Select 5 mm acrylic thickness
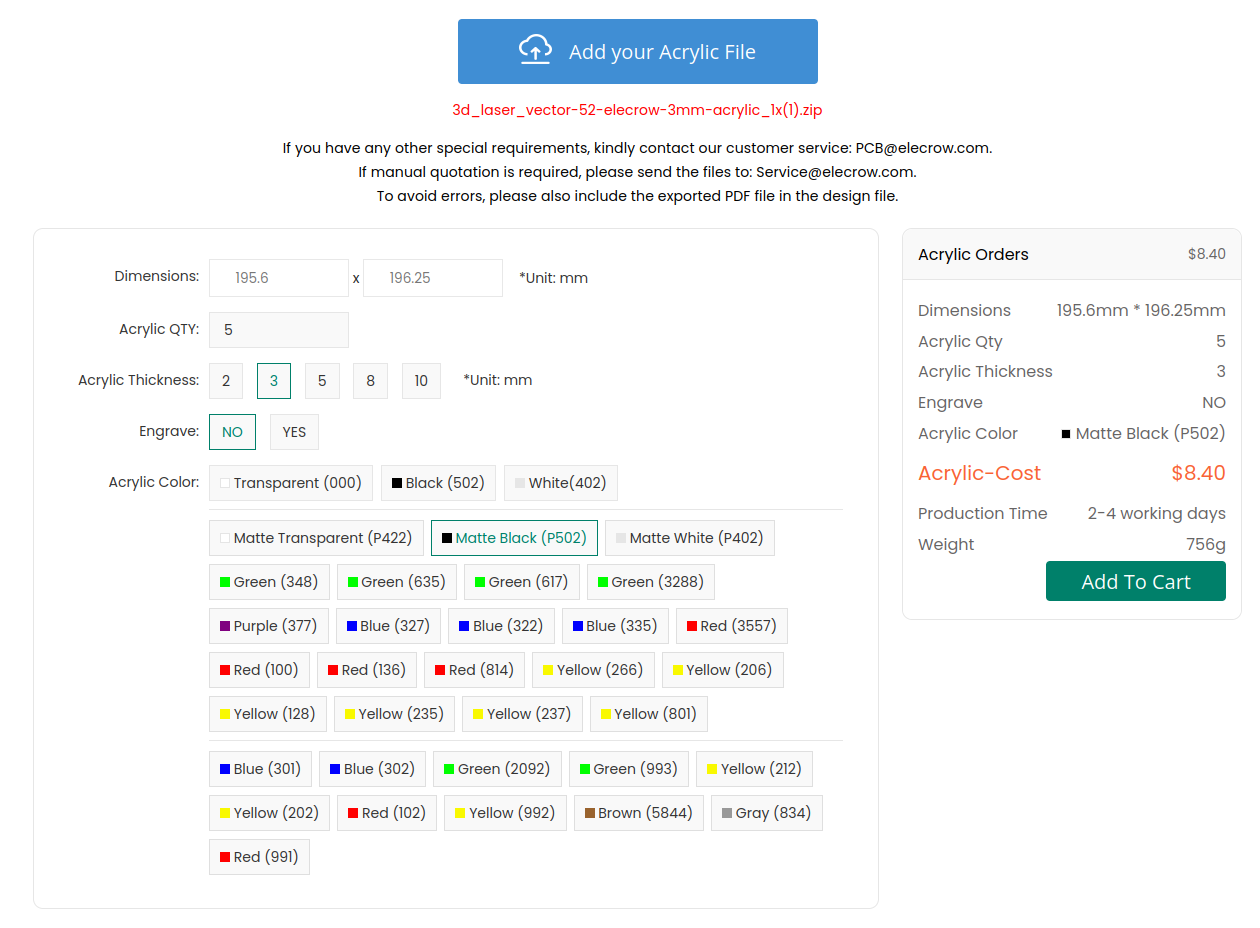Screen dimensions: 1260x928 (x=322, y=381)
